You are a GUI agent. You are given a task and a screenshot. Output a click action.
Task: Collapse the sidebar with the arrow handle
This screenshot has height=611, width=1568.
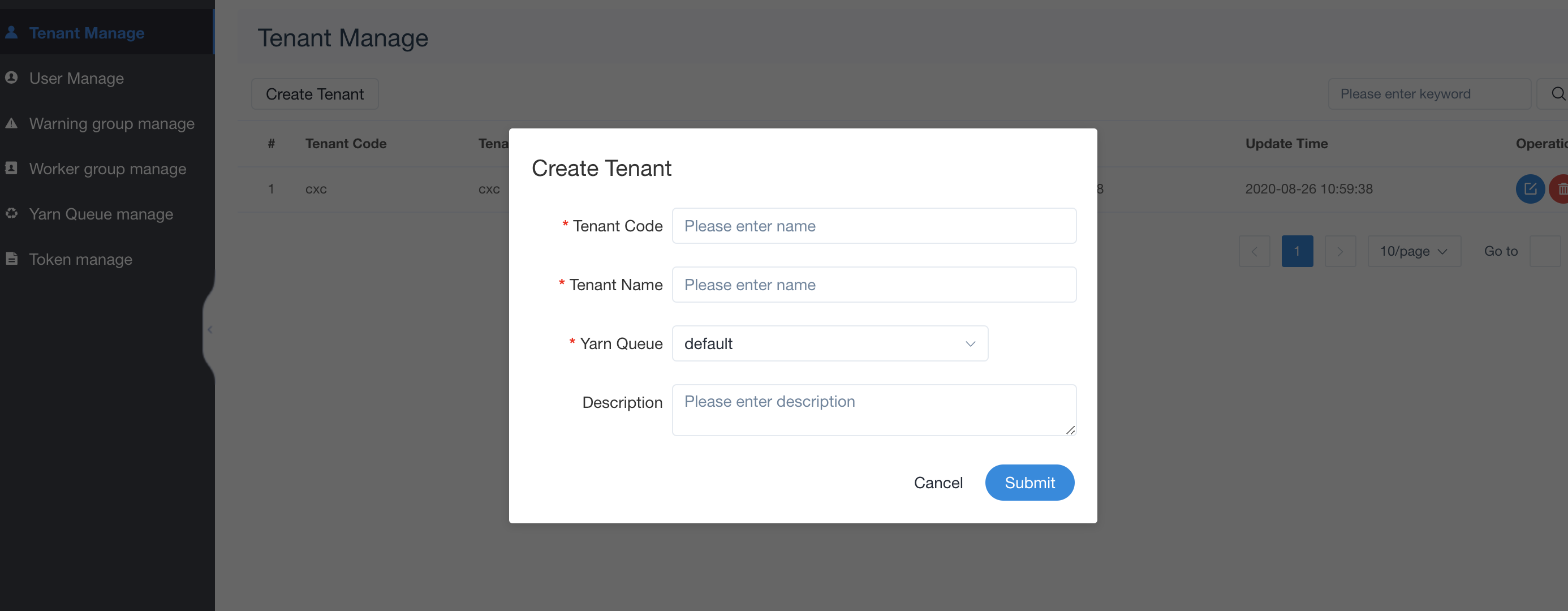click(209, 329)
